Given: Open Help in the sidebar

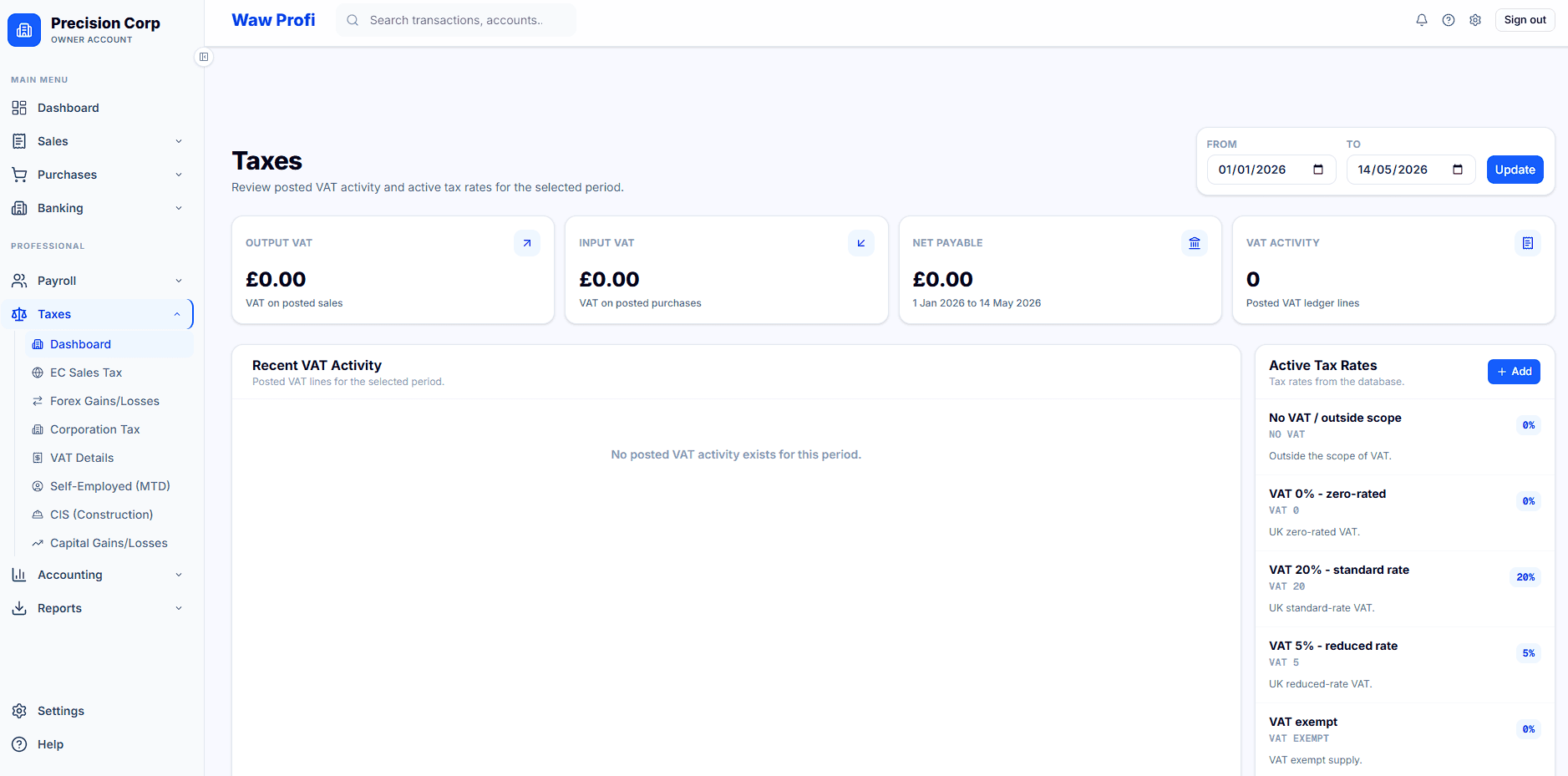Looking at the screenshot, I should pos(97,744).
